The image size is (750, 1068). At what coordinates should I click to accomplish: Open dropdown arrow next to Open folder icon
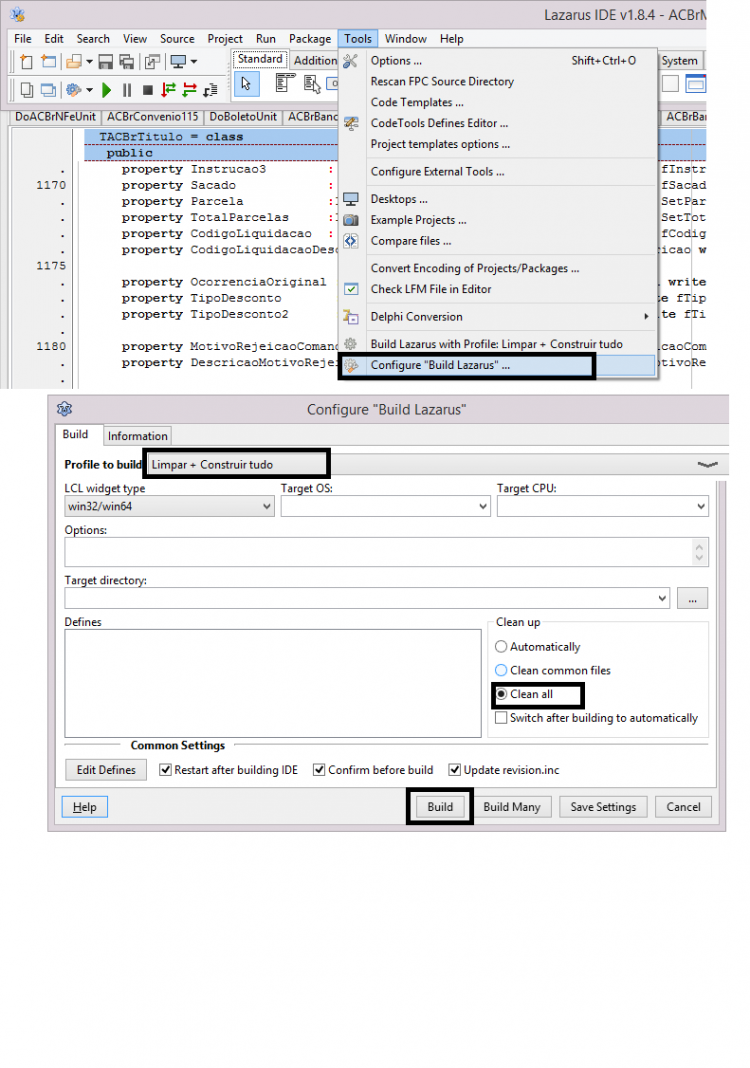[x=89, y=62]
